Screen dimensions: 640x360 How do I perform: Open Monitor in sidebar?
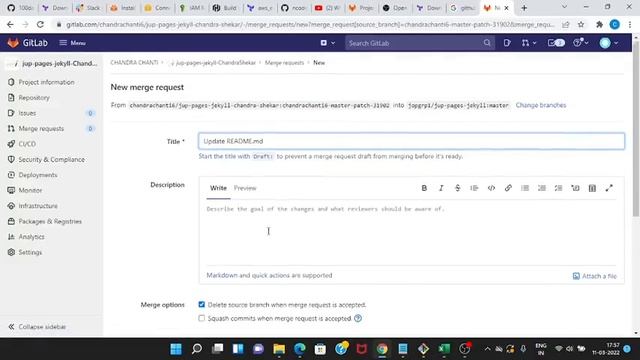[30, 190]
